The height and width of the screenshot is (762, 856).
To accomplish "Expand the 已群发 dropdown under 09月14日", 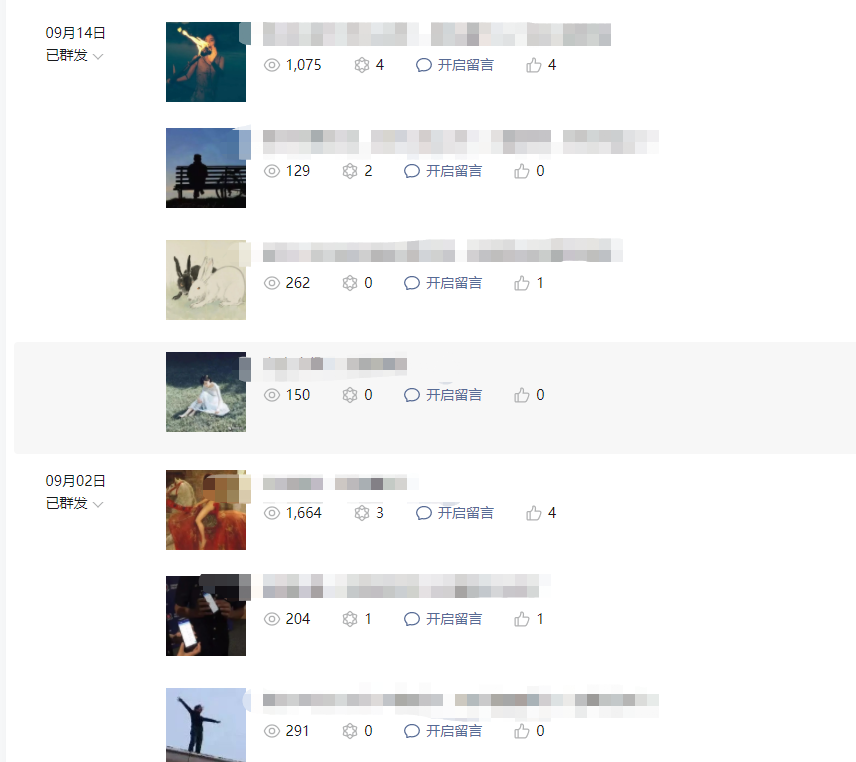I will coord(75,56).
